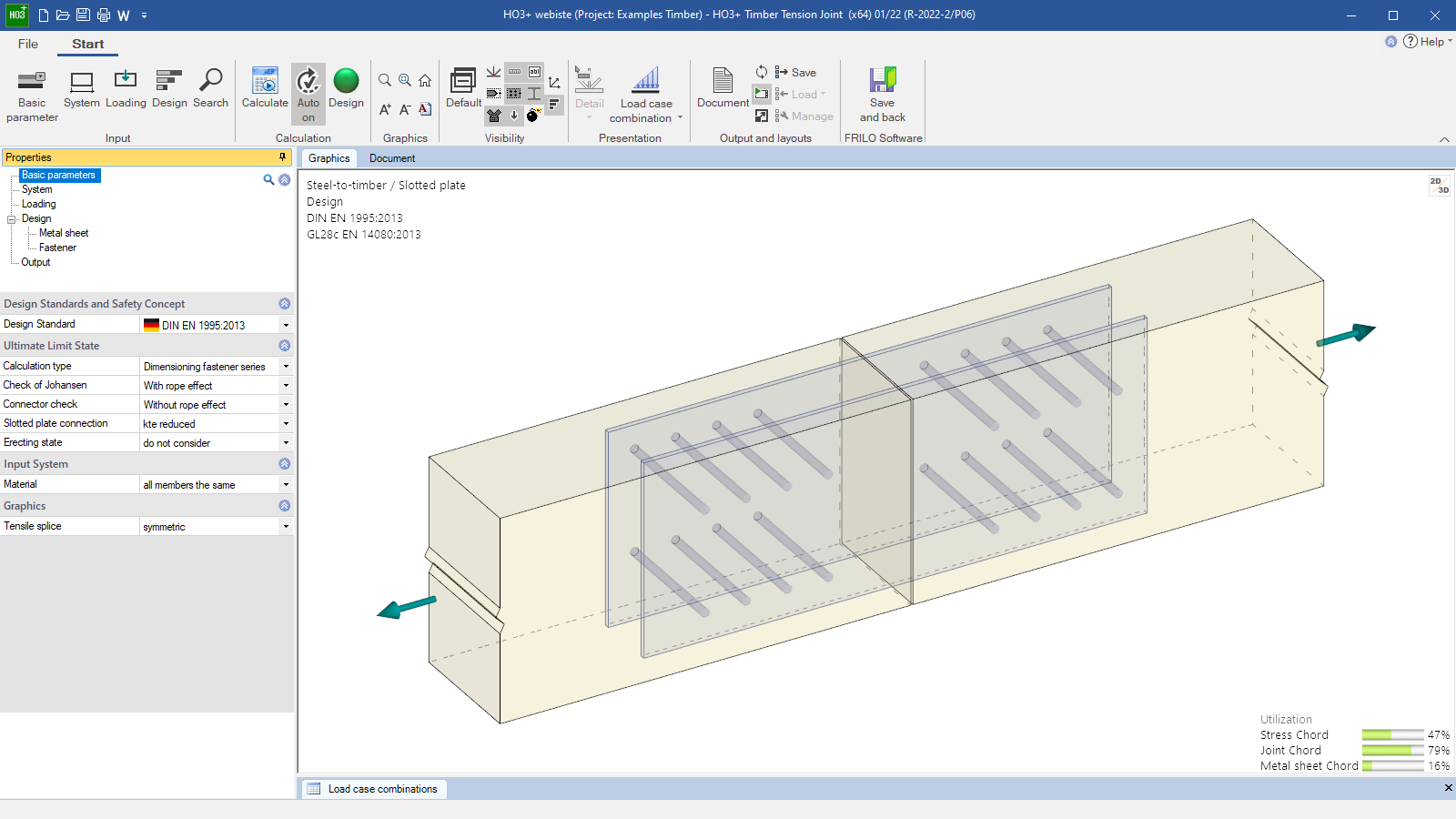Open the File menu
The image size is (1456, 819).
pos(28,44)
